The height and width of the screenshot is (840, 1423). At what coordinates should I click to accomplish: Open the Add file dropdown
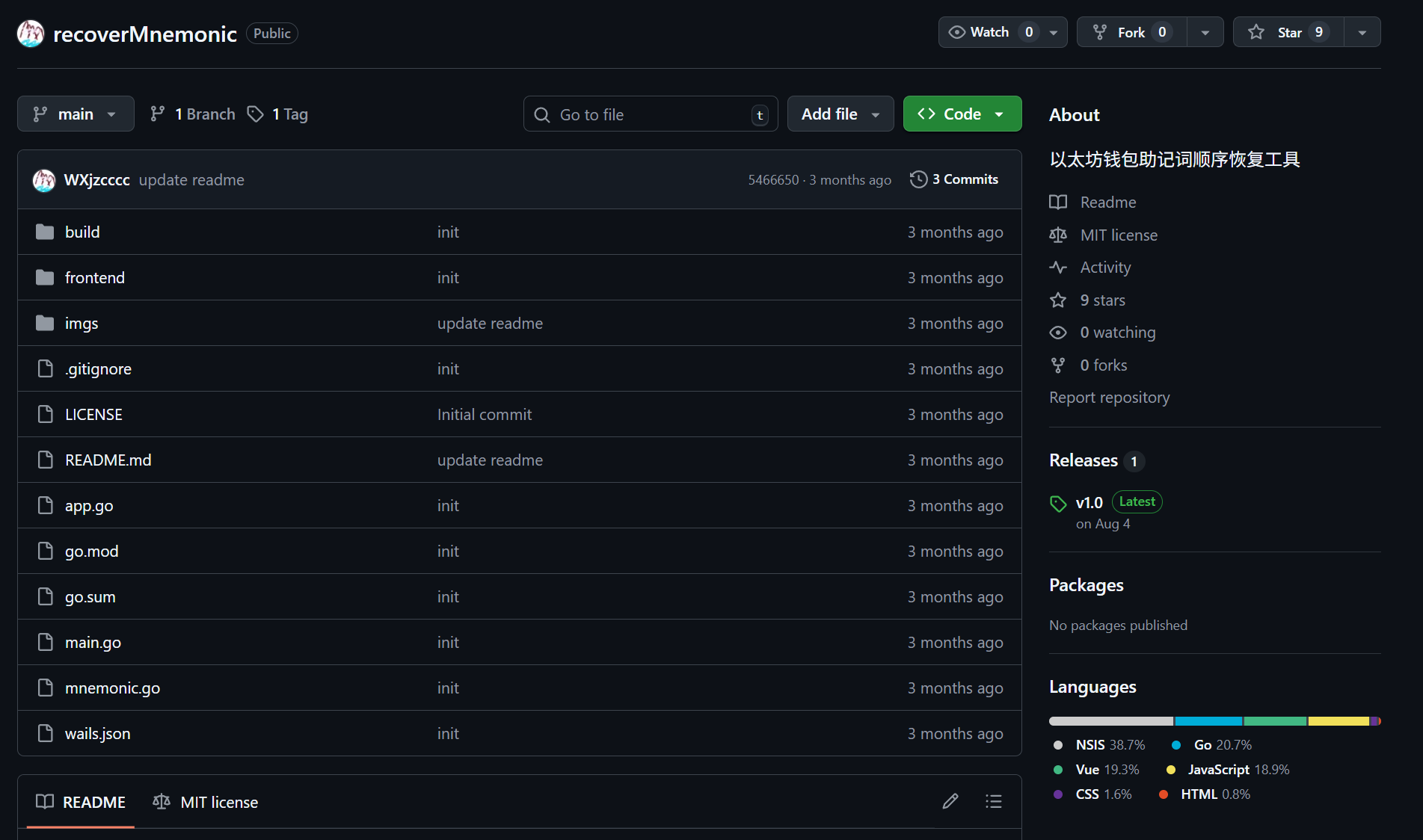(x=840, y=114)
